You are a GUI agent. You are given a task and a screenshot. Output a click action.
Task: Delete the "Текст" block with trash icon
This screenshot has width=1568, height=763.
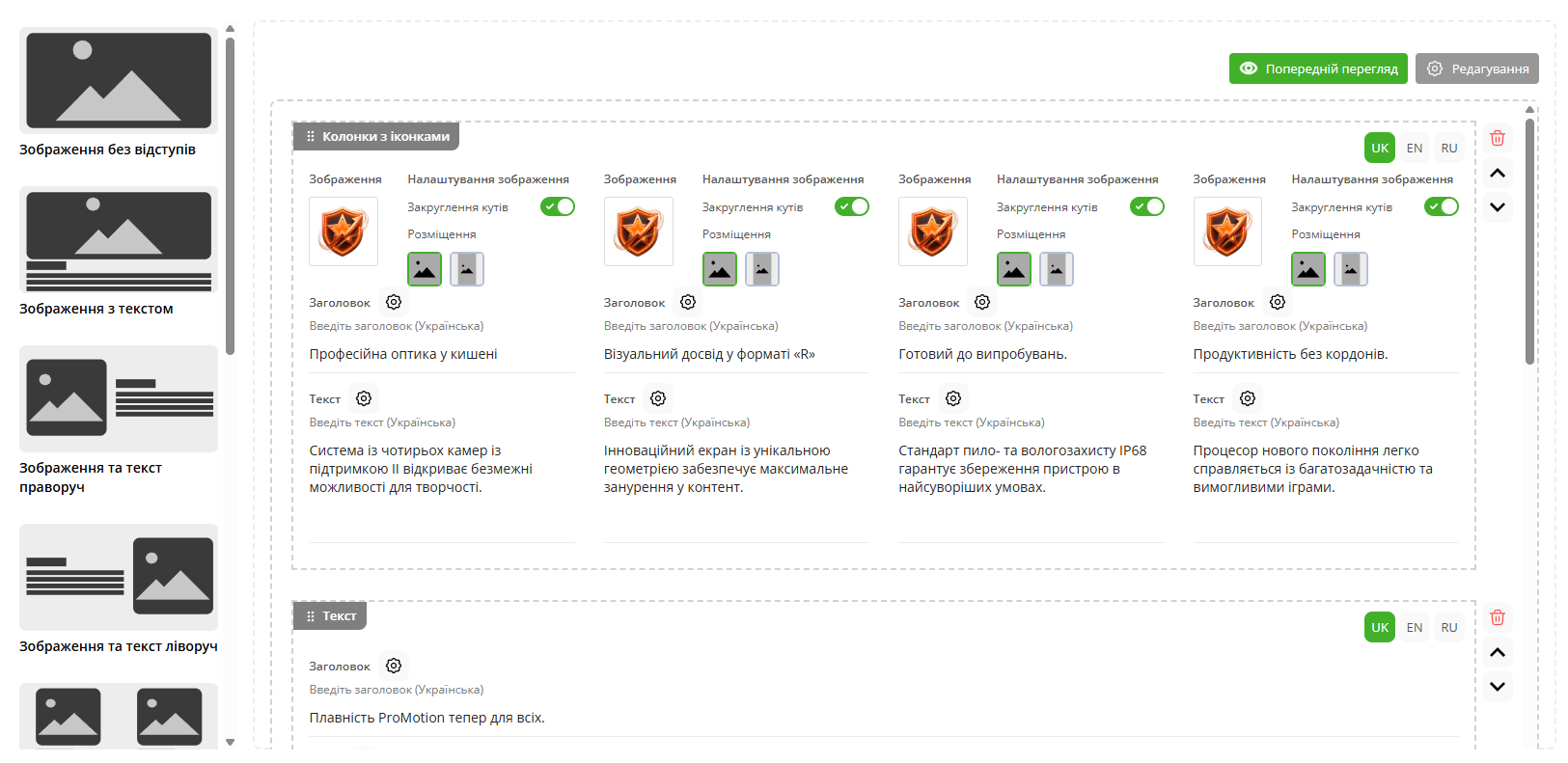[x=1497, y=617]
